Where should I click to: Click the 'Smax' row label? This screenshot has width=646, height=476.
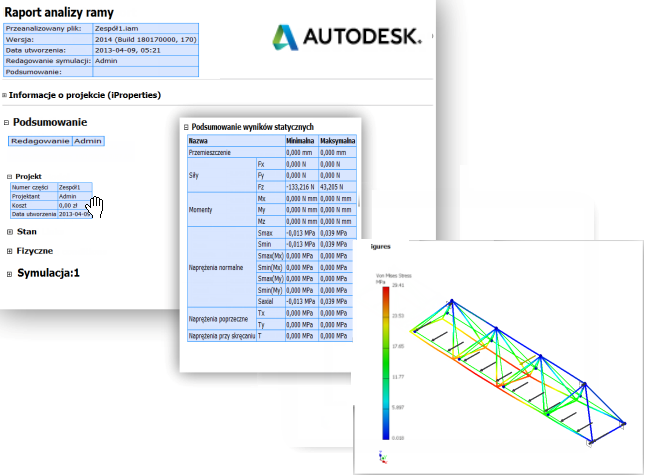[x=271, y=233]
